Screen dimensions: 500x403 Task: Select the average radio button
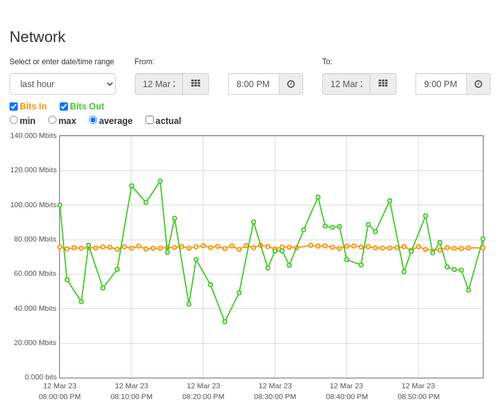point(93,120)
